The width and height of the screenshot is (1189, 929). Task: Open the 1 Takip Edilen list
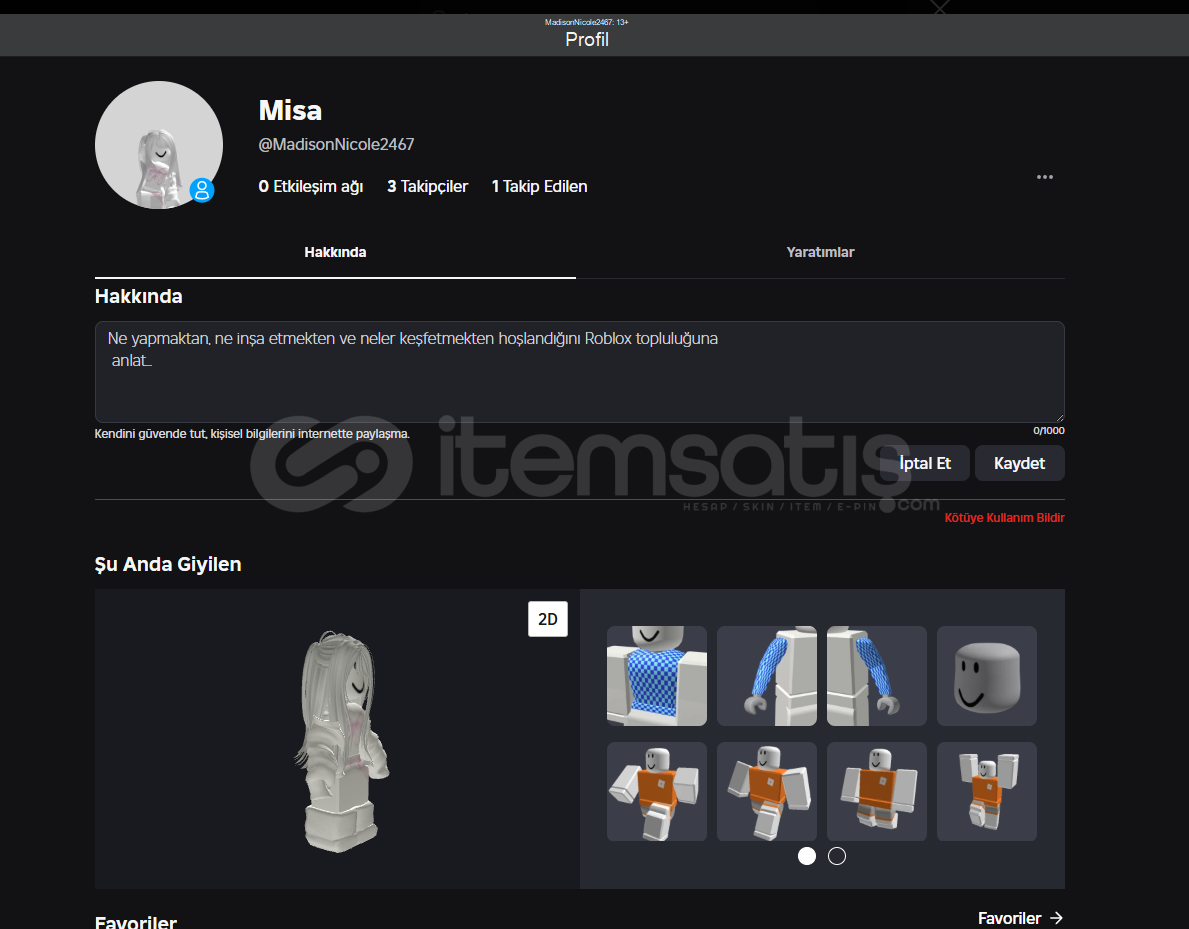point(539,187)
